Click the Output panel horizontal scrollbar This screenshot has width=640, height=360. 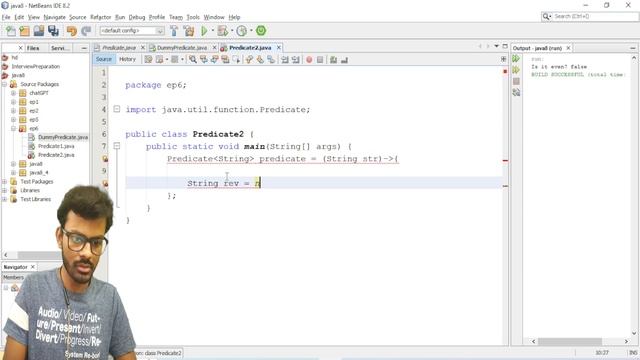click(x=569, y=341)
